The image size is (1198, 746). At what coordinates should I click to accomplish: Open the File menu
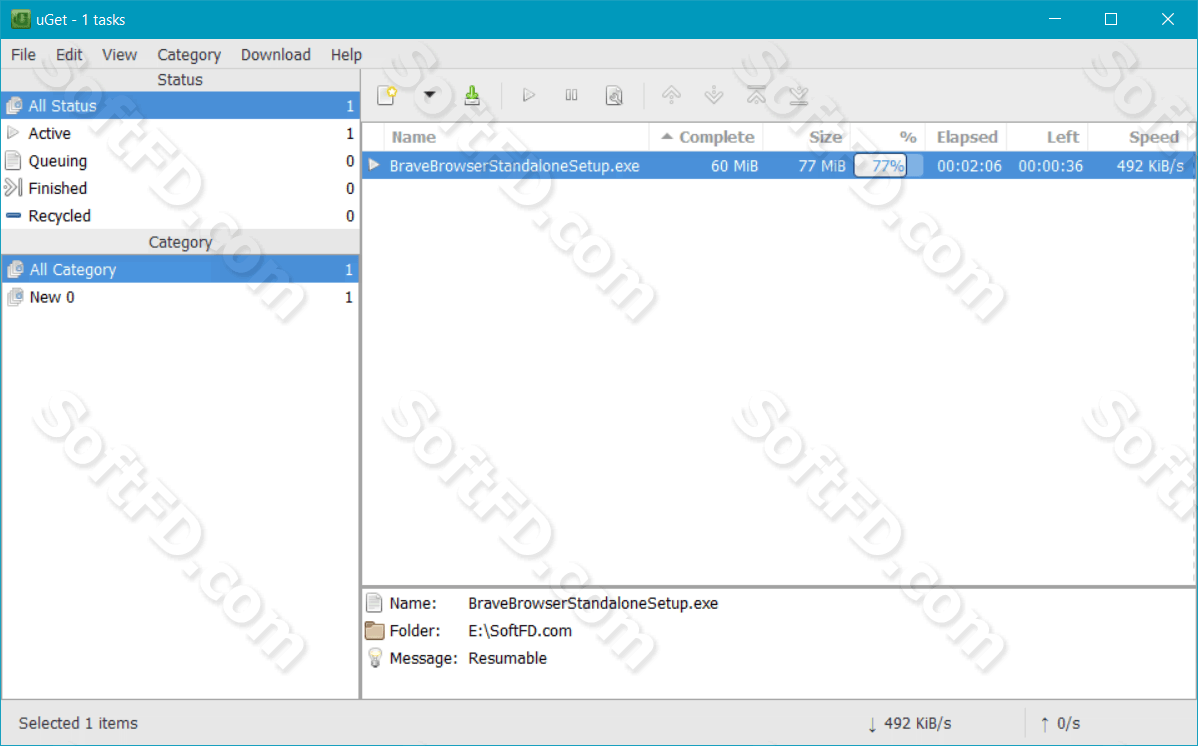click(23, 55)
